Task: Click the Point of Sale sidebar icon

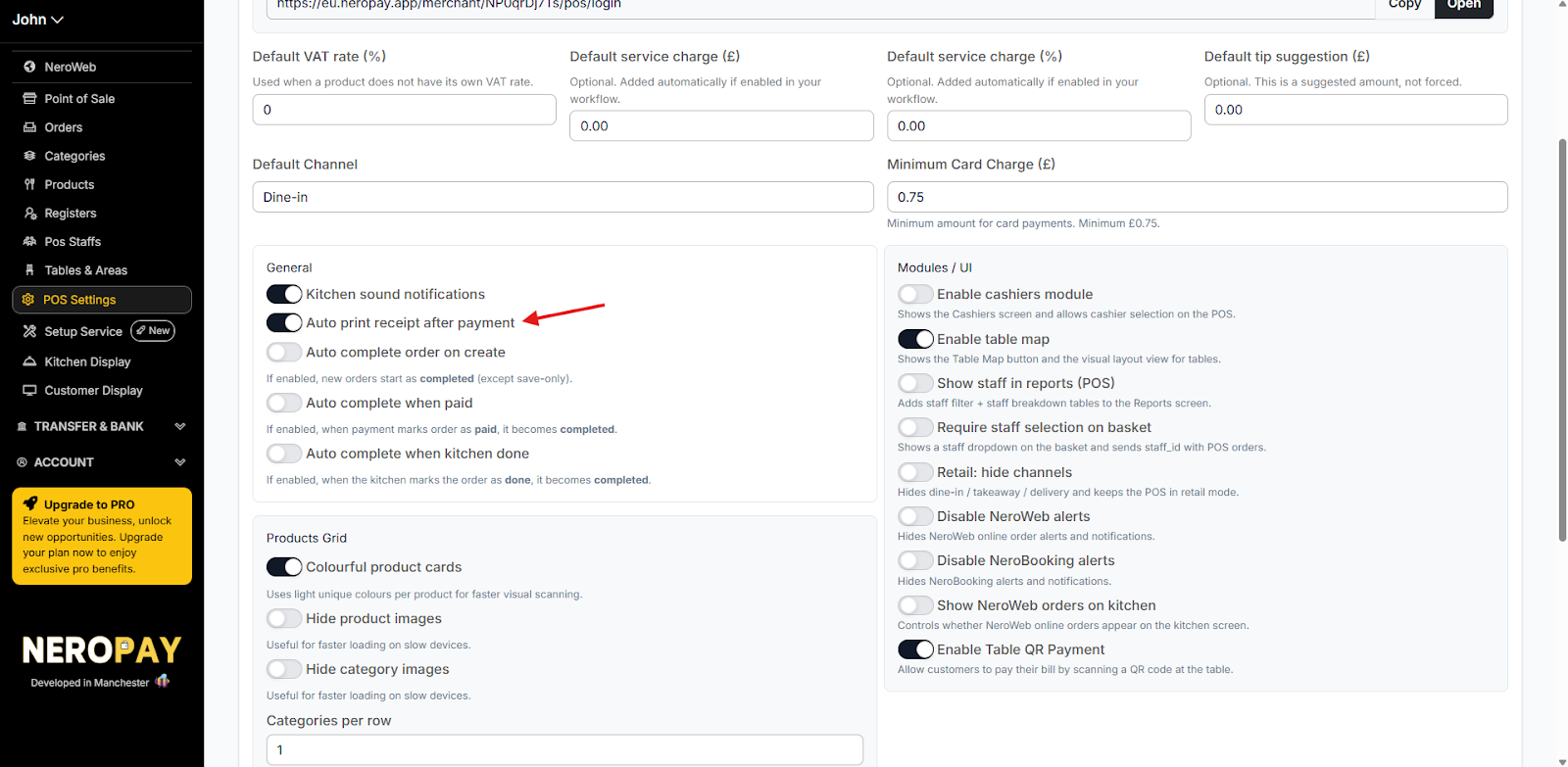Action: [x=29, y=99]
